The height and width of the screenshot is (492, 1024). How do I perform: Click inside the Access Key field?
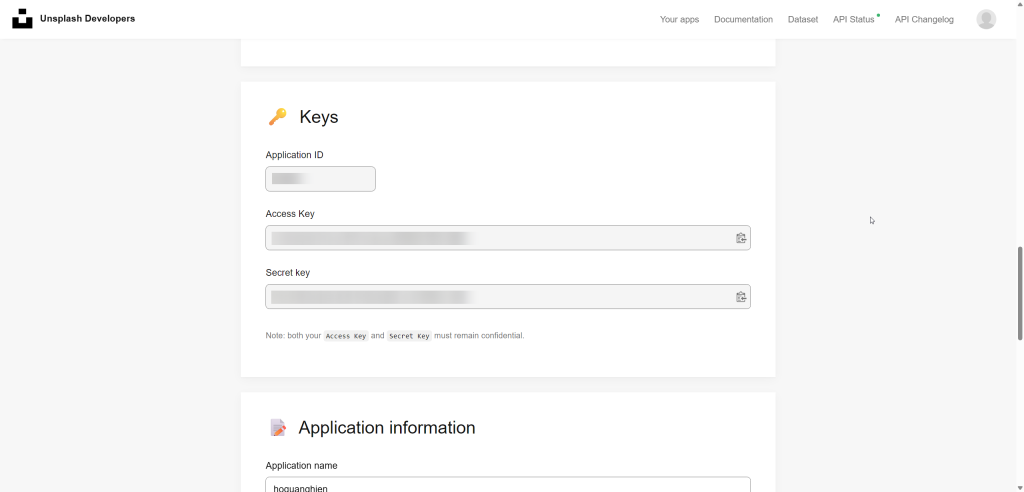[x=500, y=238]
